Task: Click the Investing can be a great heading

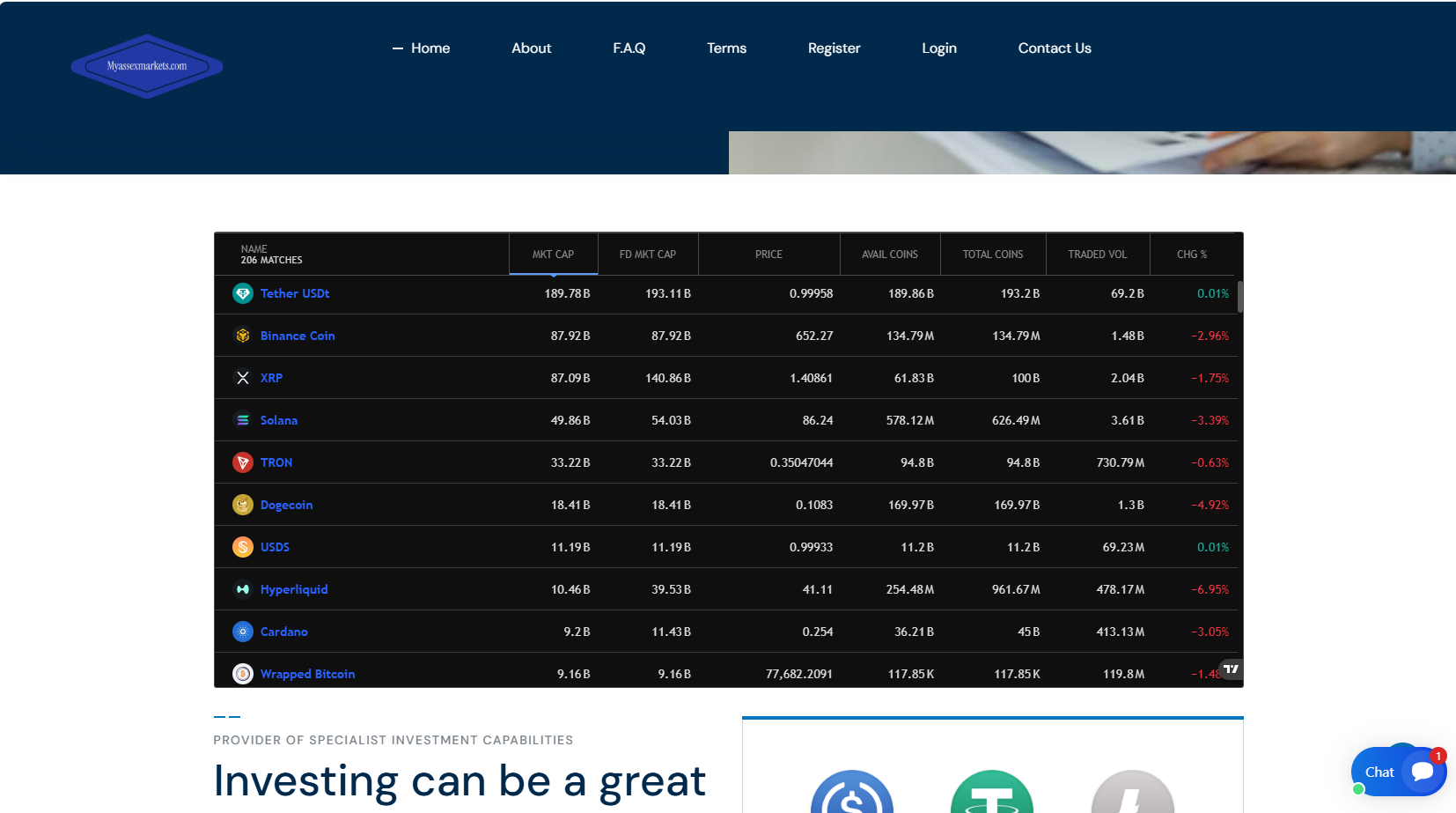Action: (x=460, y=781)
